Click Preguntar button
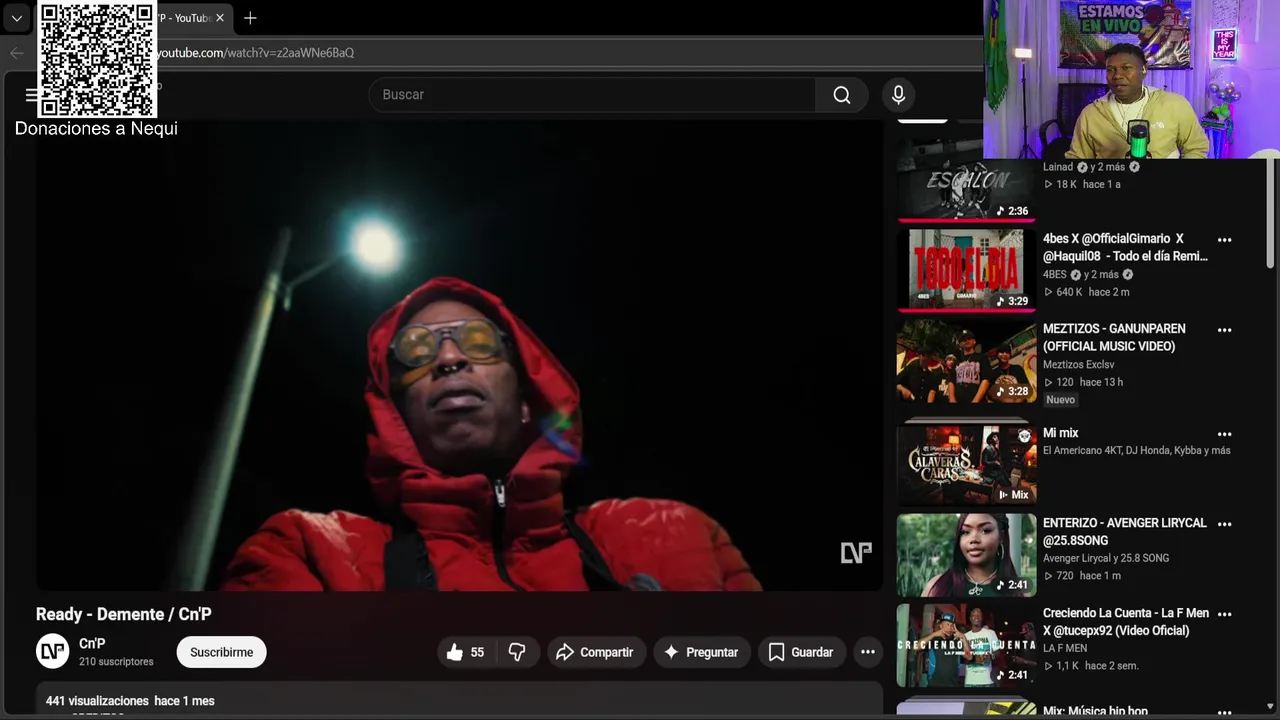Screen dimensions: 1280x720 point(702,652)
